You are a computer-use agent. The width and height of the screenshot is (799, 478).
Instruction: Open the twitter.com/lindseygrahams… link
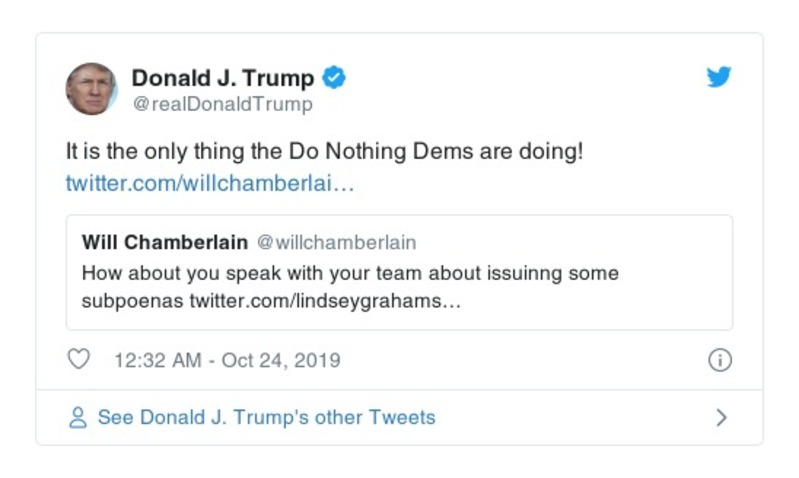coord(325,301)
